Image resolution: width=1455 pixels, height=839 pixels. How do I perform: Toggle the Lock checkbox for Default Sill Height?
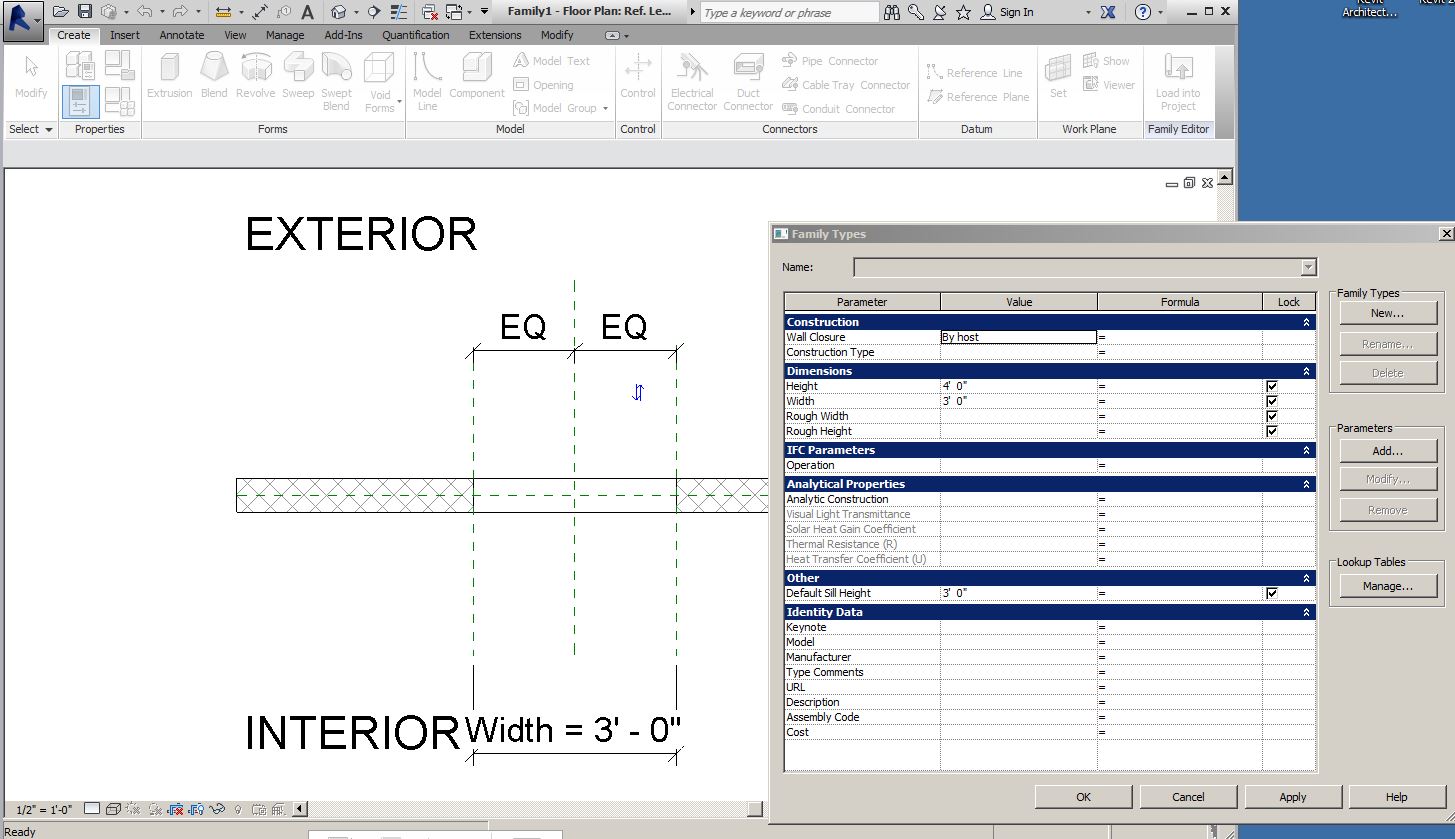[x=1272, y=593]
